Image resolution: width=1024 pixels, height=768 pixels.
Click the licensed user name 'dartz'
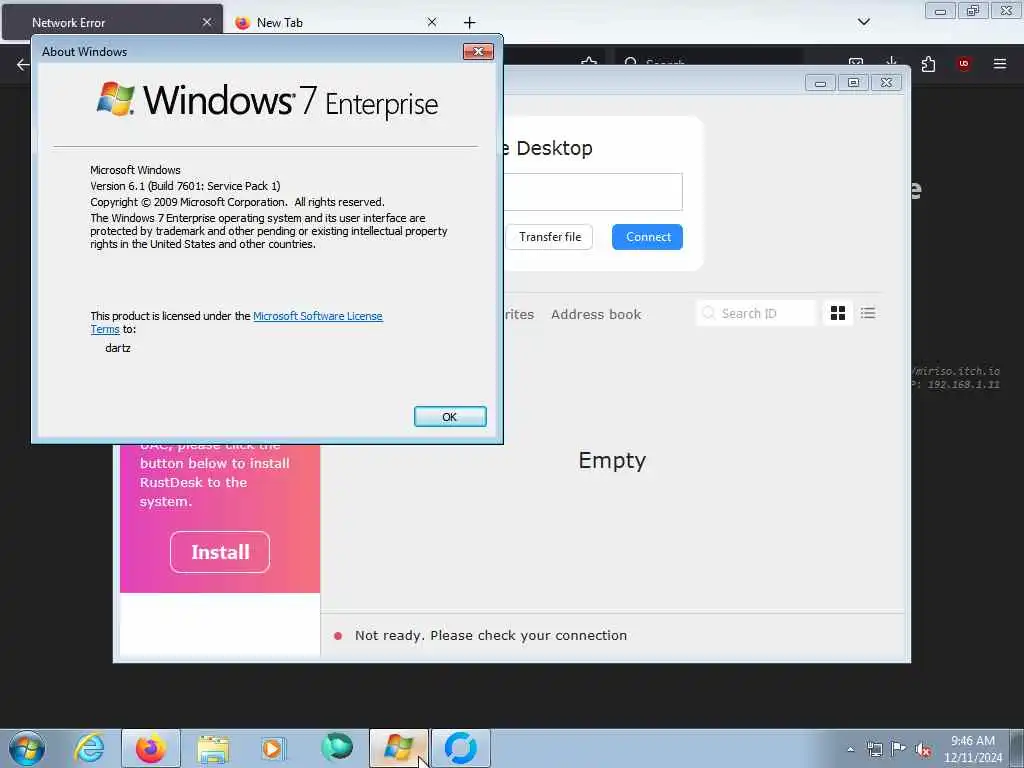click(x=118, y=348)
